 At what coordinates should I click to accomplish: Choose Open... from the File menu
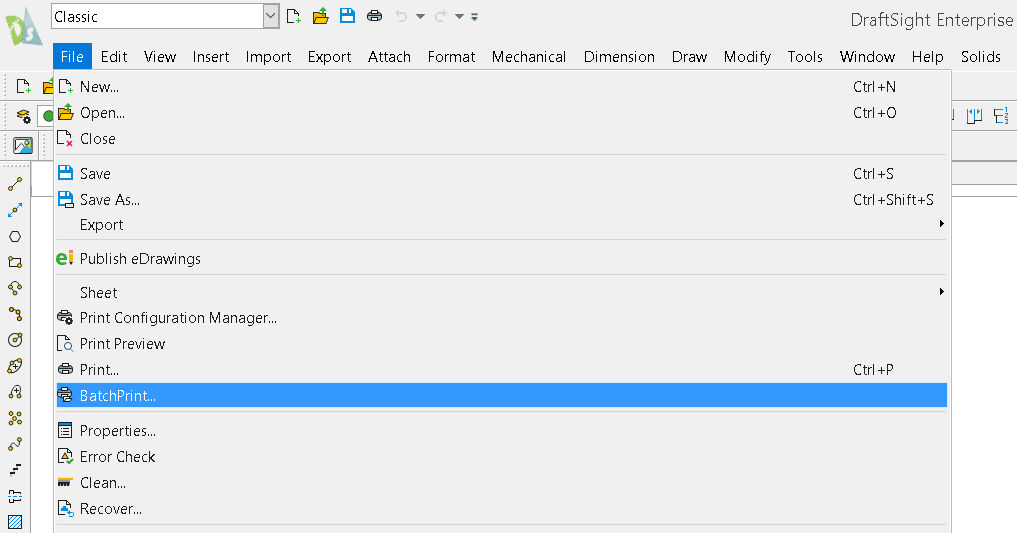tap(501, 113)
